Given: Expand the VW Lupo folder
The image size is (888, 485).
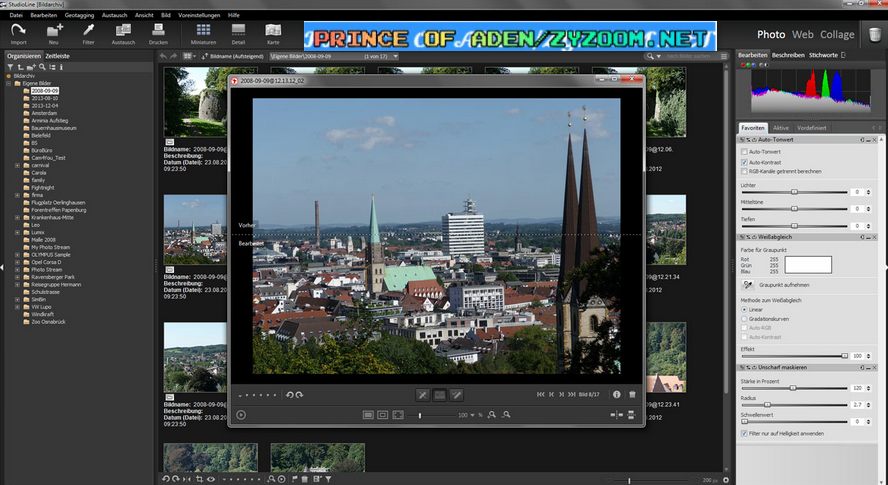Looking at the screenshot, I should click(18, 307).
